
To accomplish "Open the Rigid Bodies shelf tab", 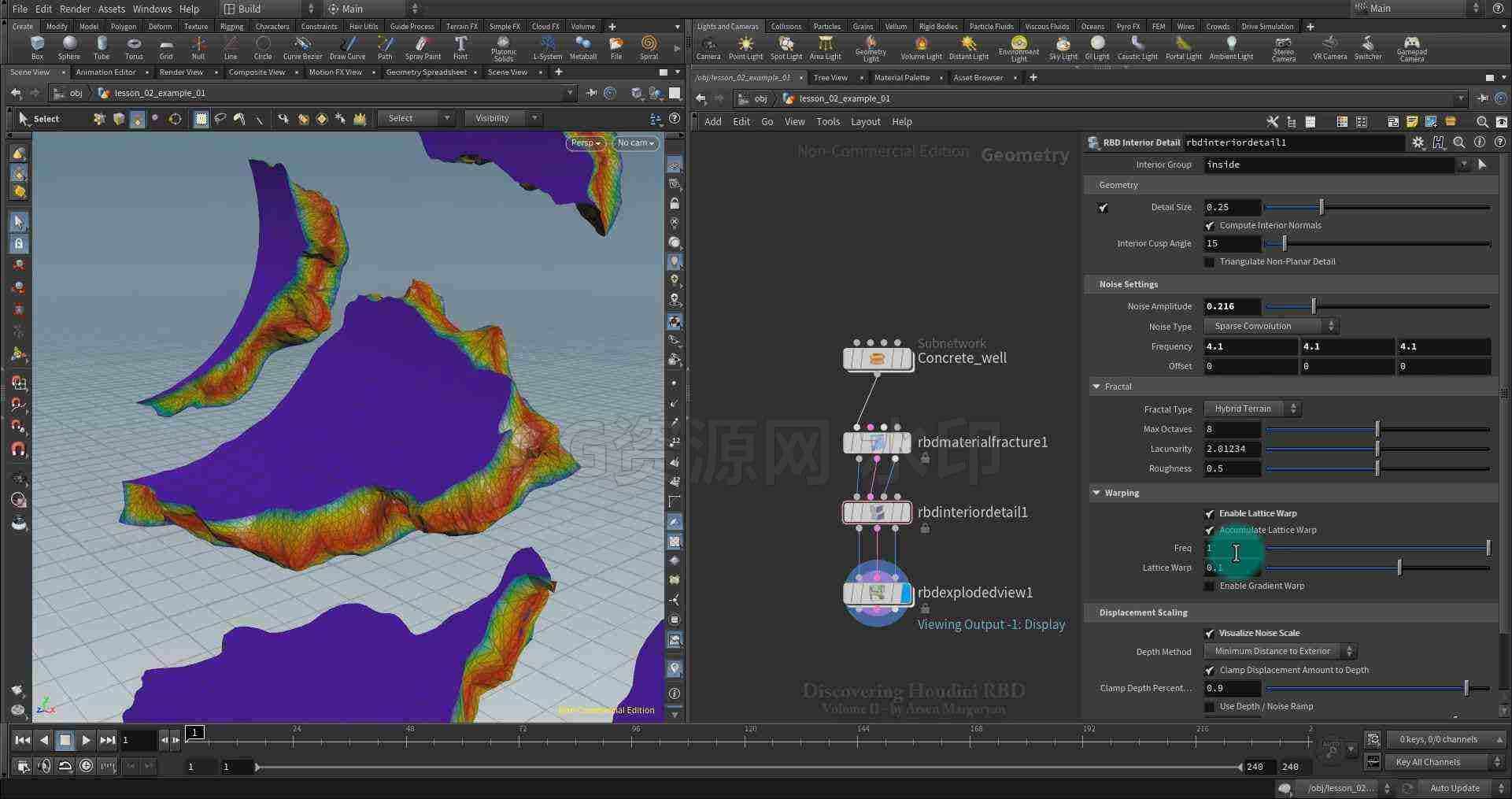I will pyautogui.click(x=938, y=27).
